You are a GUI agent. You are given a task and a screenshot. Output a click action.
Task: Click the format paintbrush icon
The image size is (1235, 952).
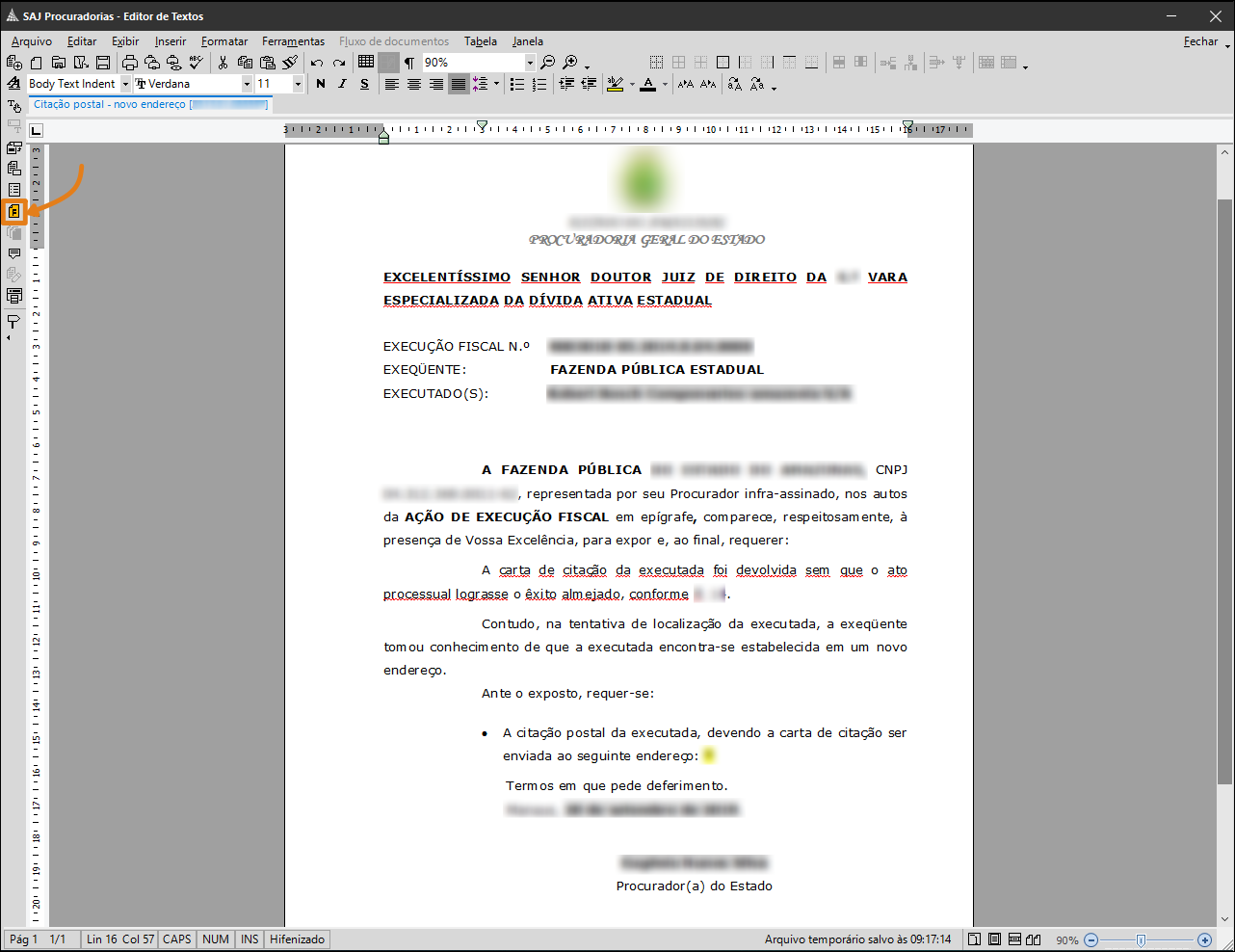click(289, 61)
